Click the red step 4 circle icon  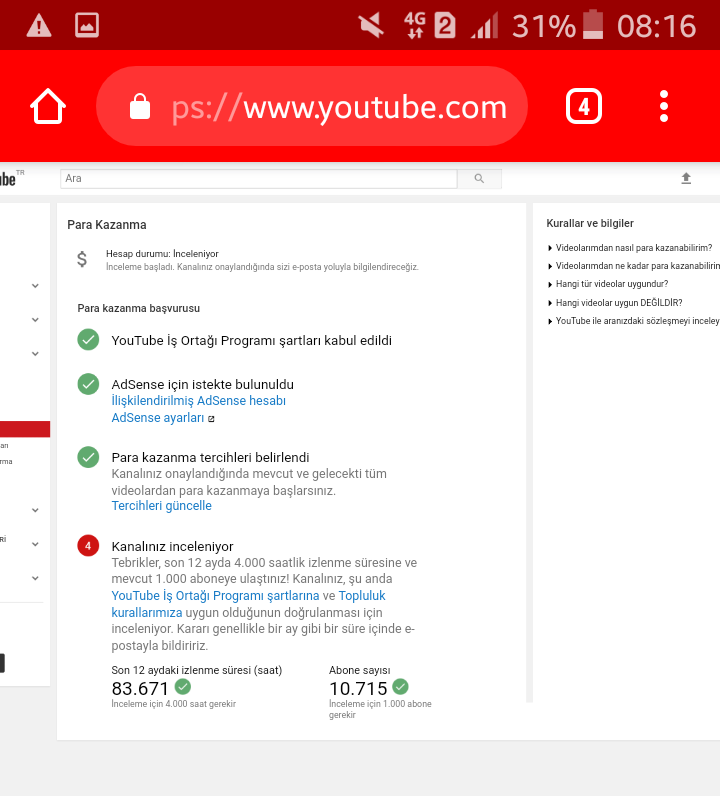[x=88, y=546]
